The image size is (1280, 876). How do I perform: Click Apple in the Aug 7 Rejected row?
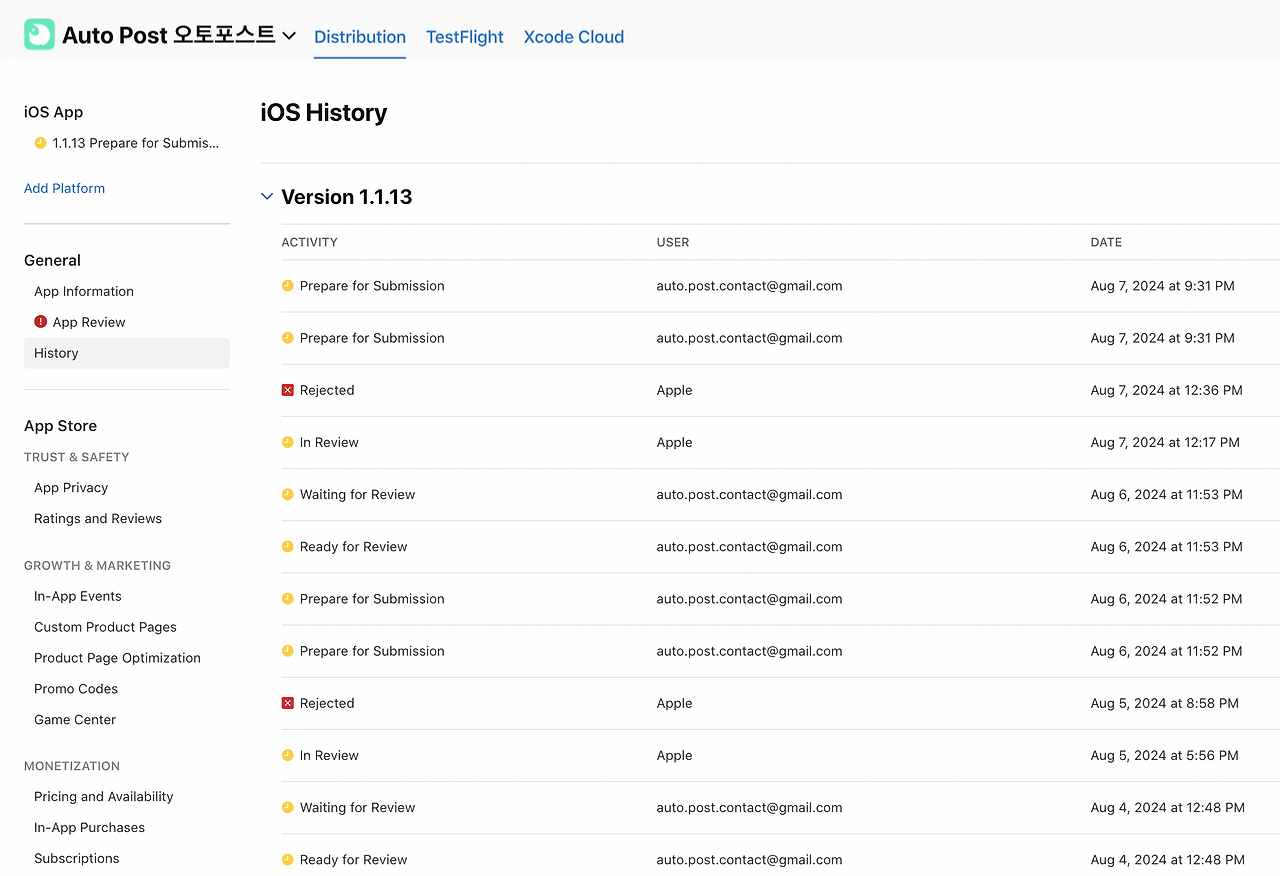(x=675, y=390)
